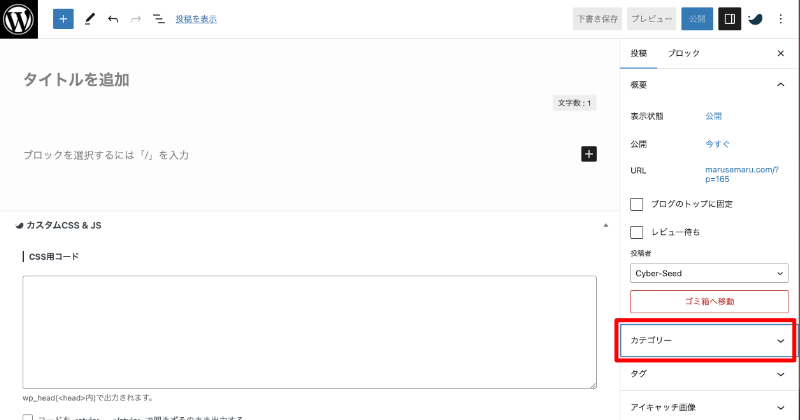Screen dimensions: 800x420
Task: Toggle the settings sidebar icon
Action: (x=729, y=19)
